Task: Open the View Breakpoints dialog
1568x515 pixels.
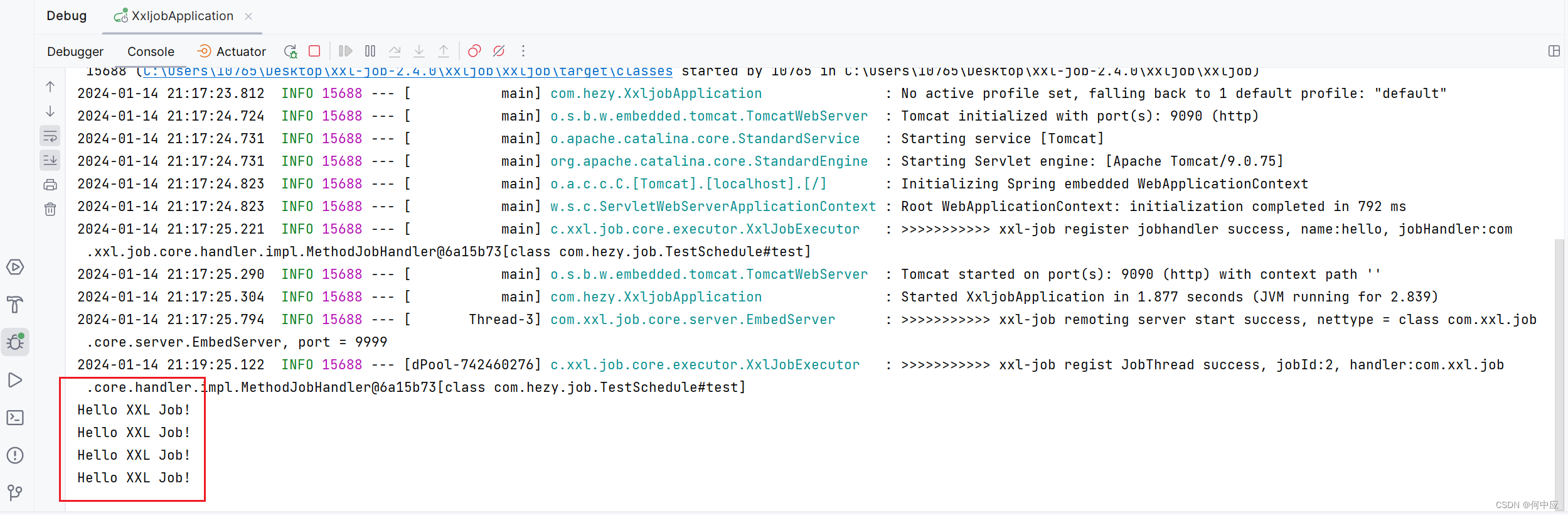Action: pyautogui.click(x=474, y=51)
